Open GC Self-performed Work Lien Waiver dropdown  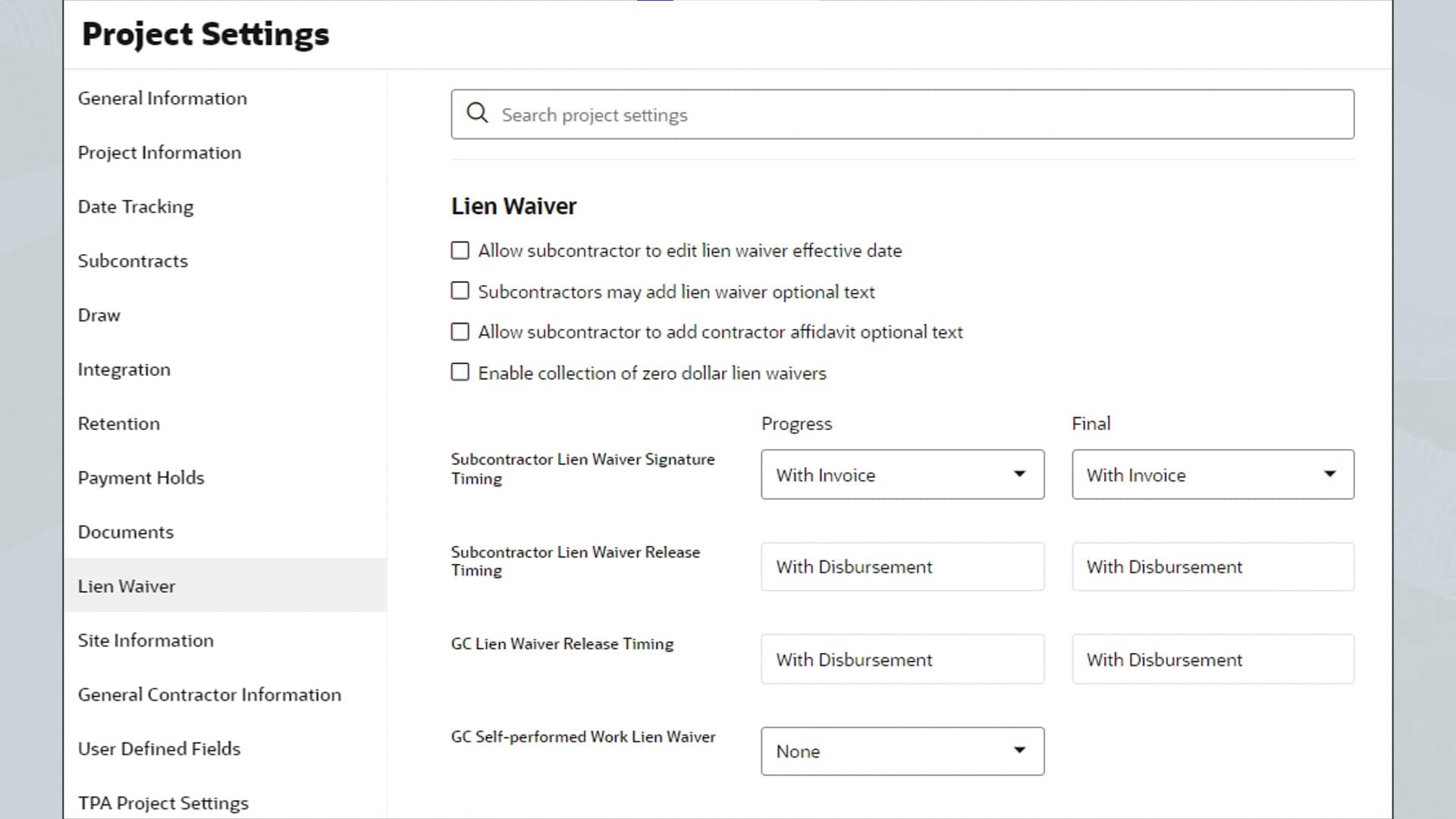tap(902, 752)
